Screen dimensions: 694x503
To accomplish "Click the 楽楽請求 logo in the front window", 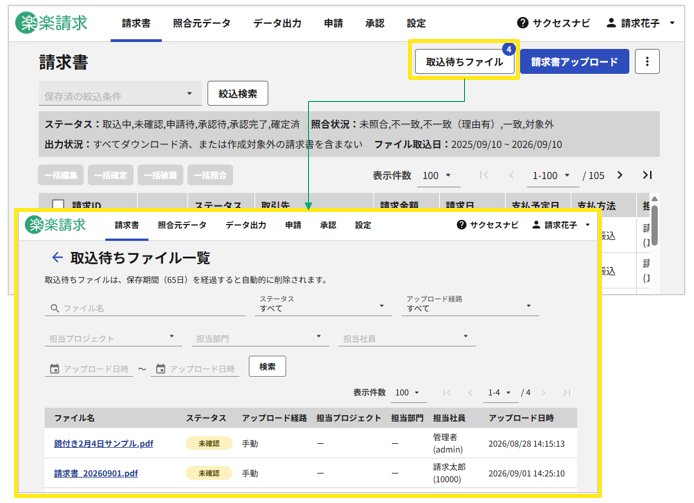I will (x=55, y=224).
